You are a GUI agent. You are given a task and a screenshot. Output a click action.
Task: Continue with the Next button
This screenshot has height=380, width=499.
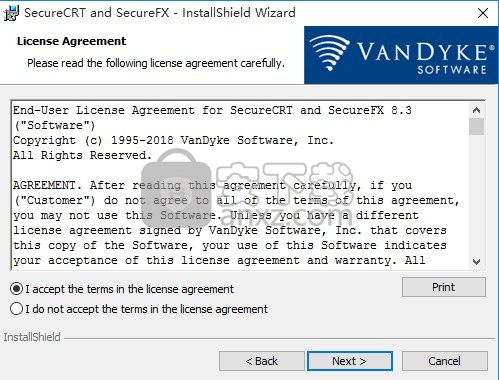(350, 361)
